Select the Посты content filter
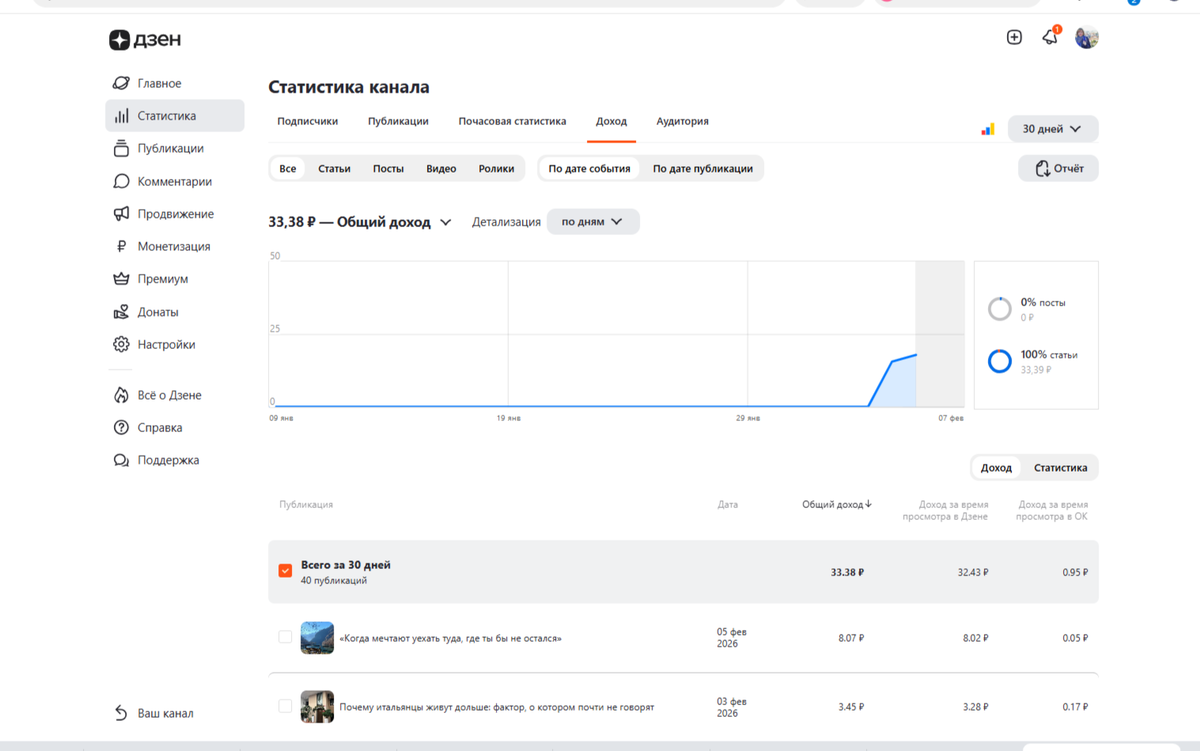 coord(388,169)
